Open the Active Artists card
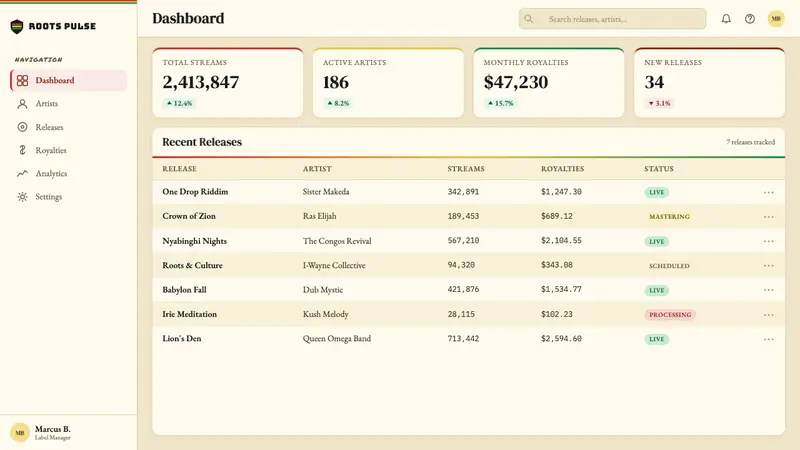The height and width of the screenshot is (450, 800). [388, 83]
